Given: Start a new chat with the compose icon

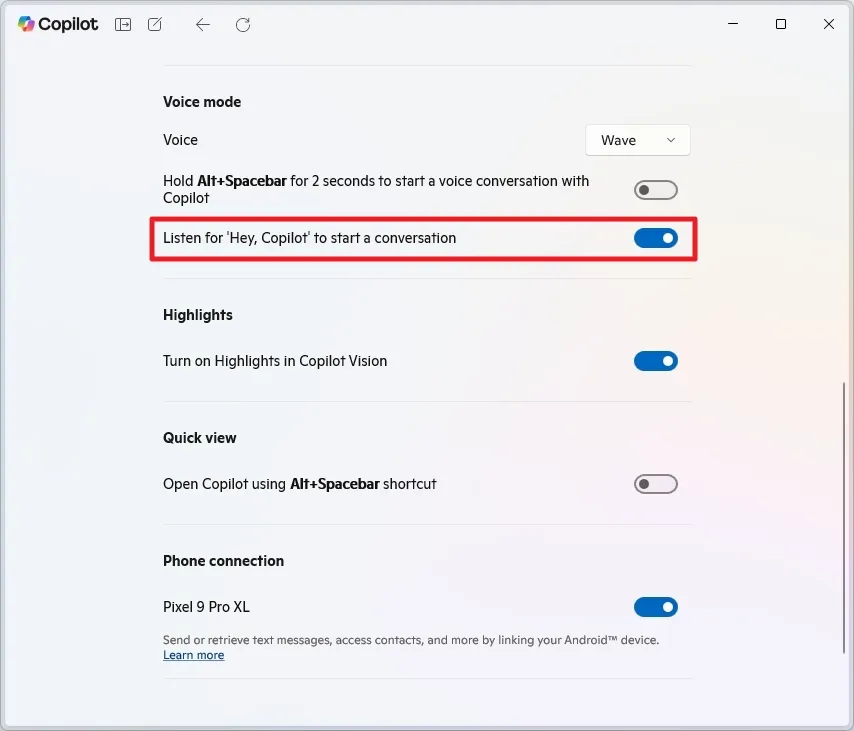Looking at the screenshot, I should [x=154, y=24].
